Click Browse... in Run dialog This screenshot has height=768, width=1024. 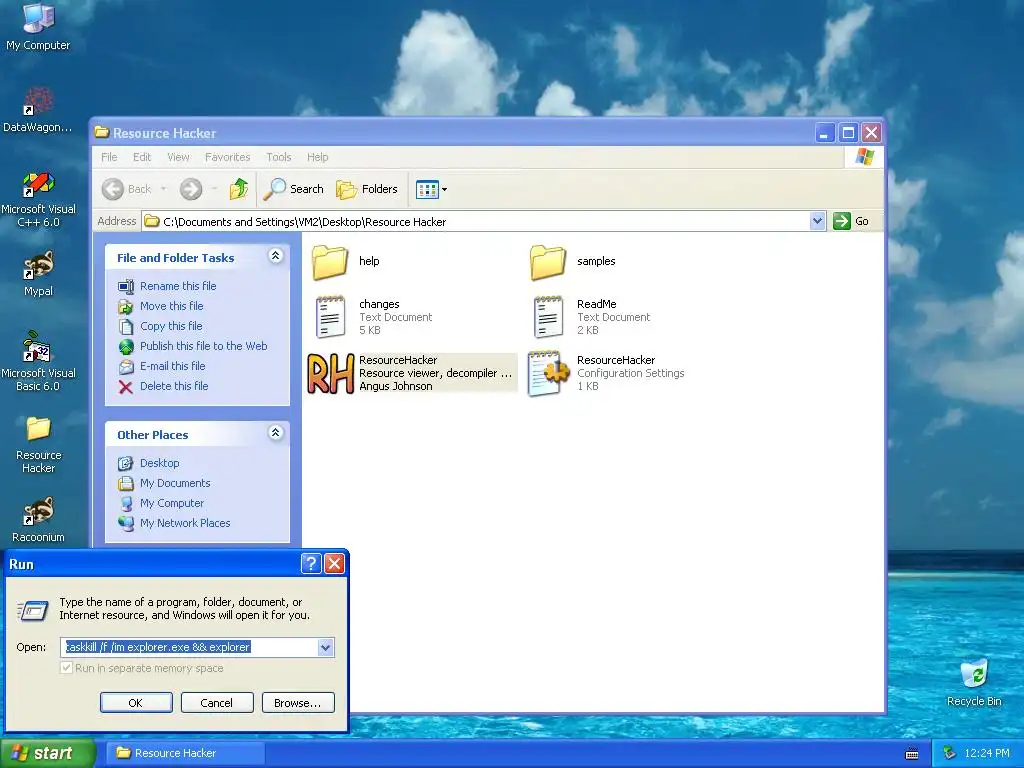coord(298,703)
